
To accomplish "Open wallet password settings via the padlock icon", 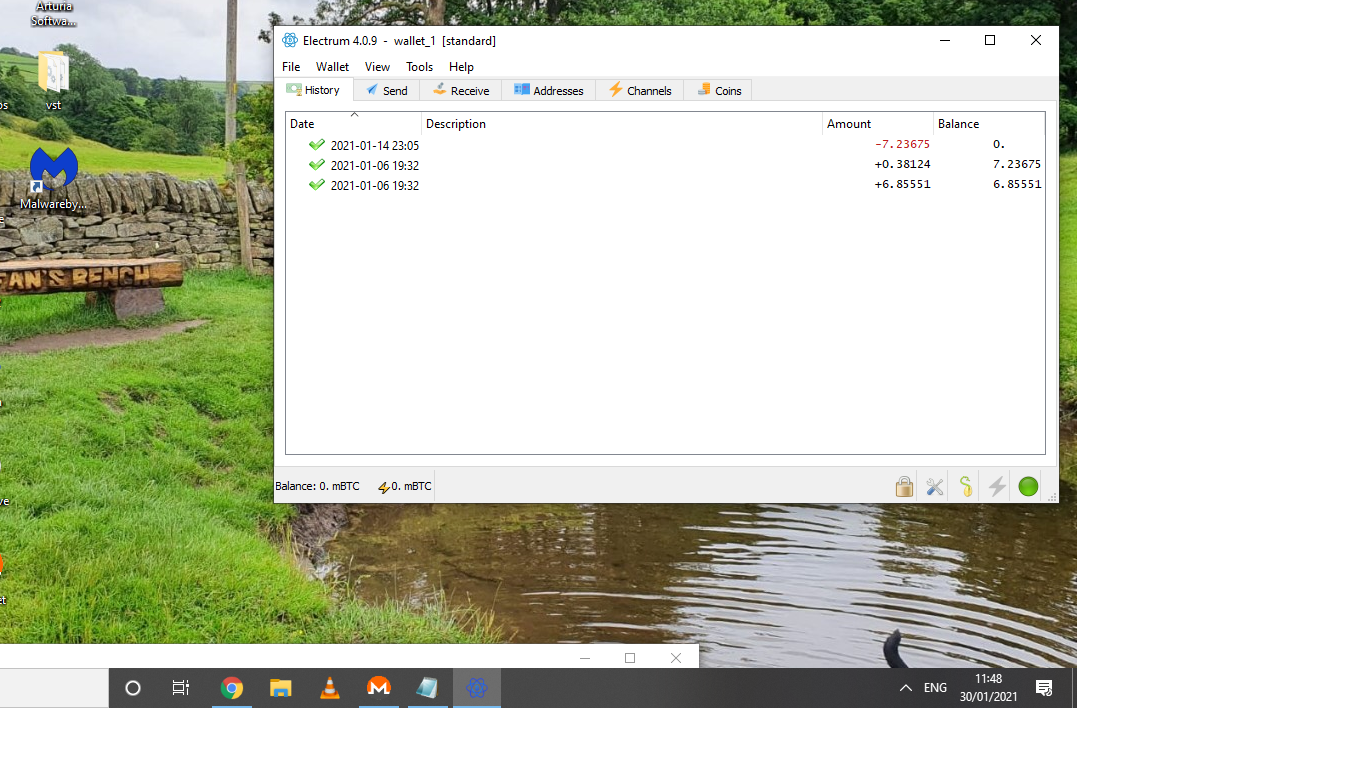I will click(x=903, y=486).
